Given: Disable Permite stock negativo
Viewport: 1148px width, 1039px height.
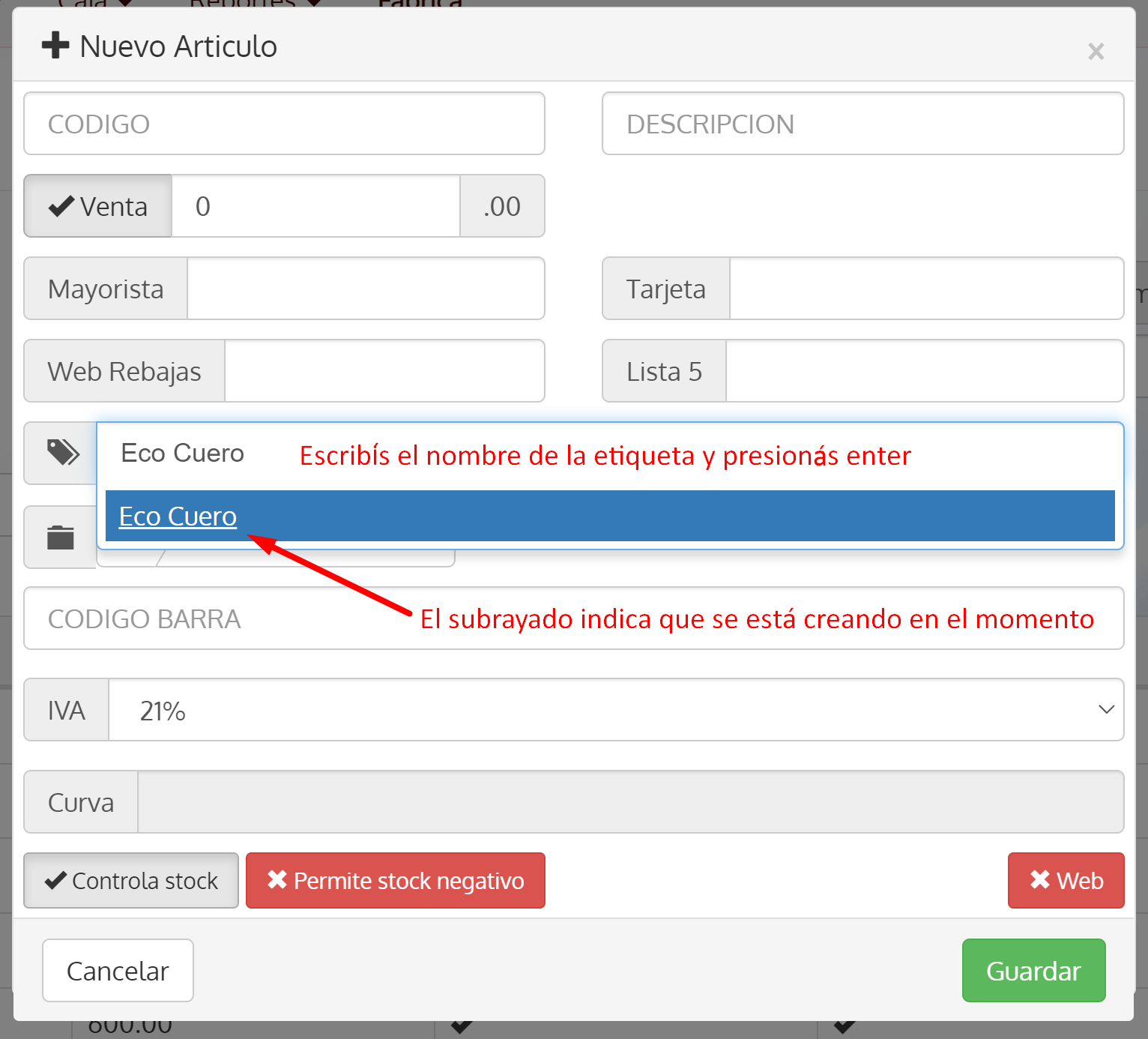Looking at the screenshot, I should pos(395,880).
